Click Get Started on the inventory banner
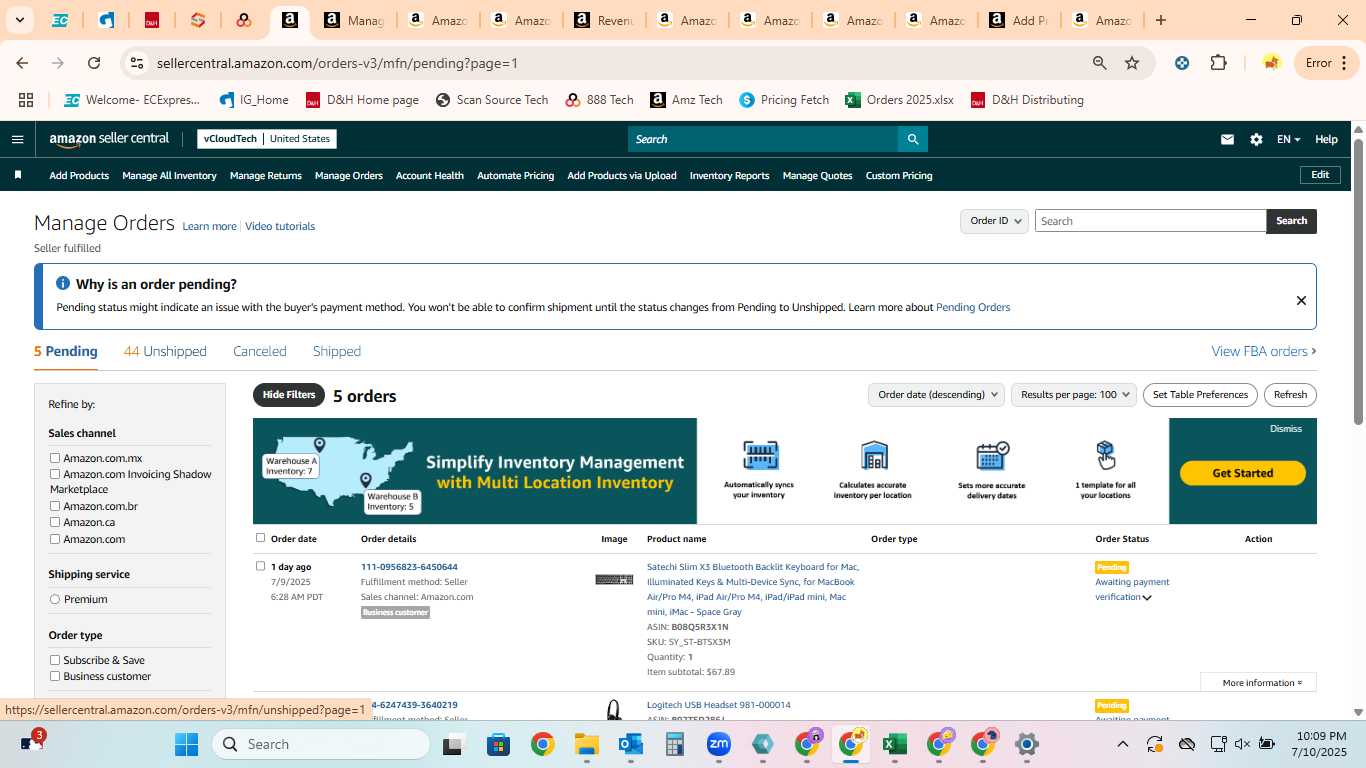 coord(1243,473)
